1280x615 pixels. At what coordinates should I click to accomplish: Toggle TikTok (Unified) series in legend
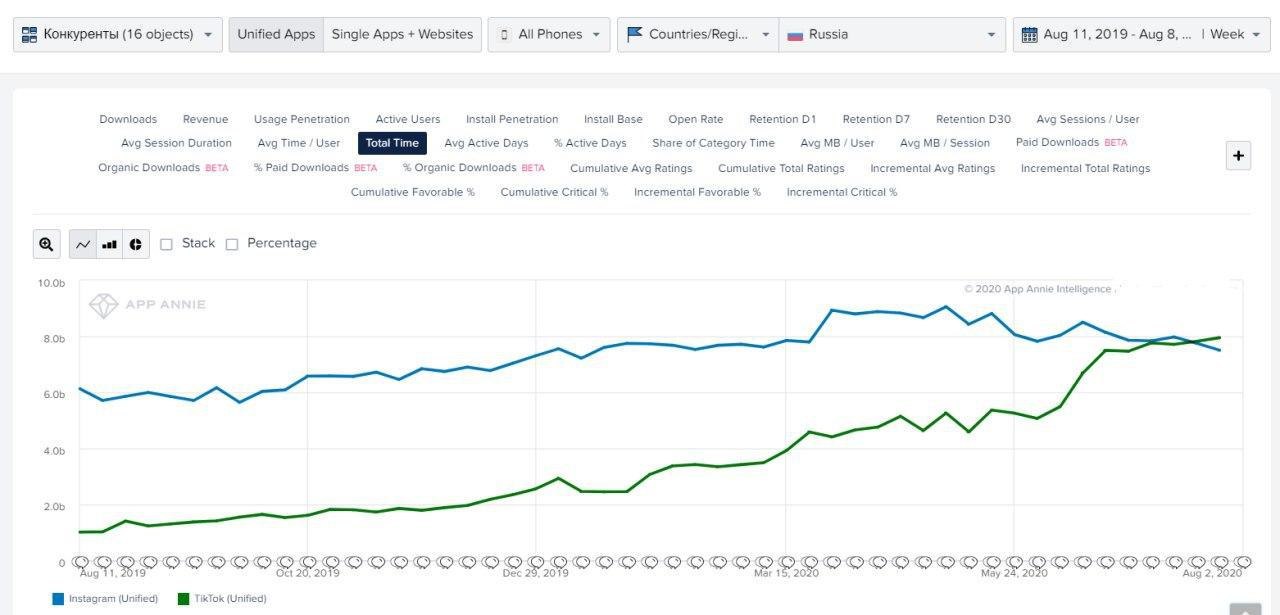[222, 599]
